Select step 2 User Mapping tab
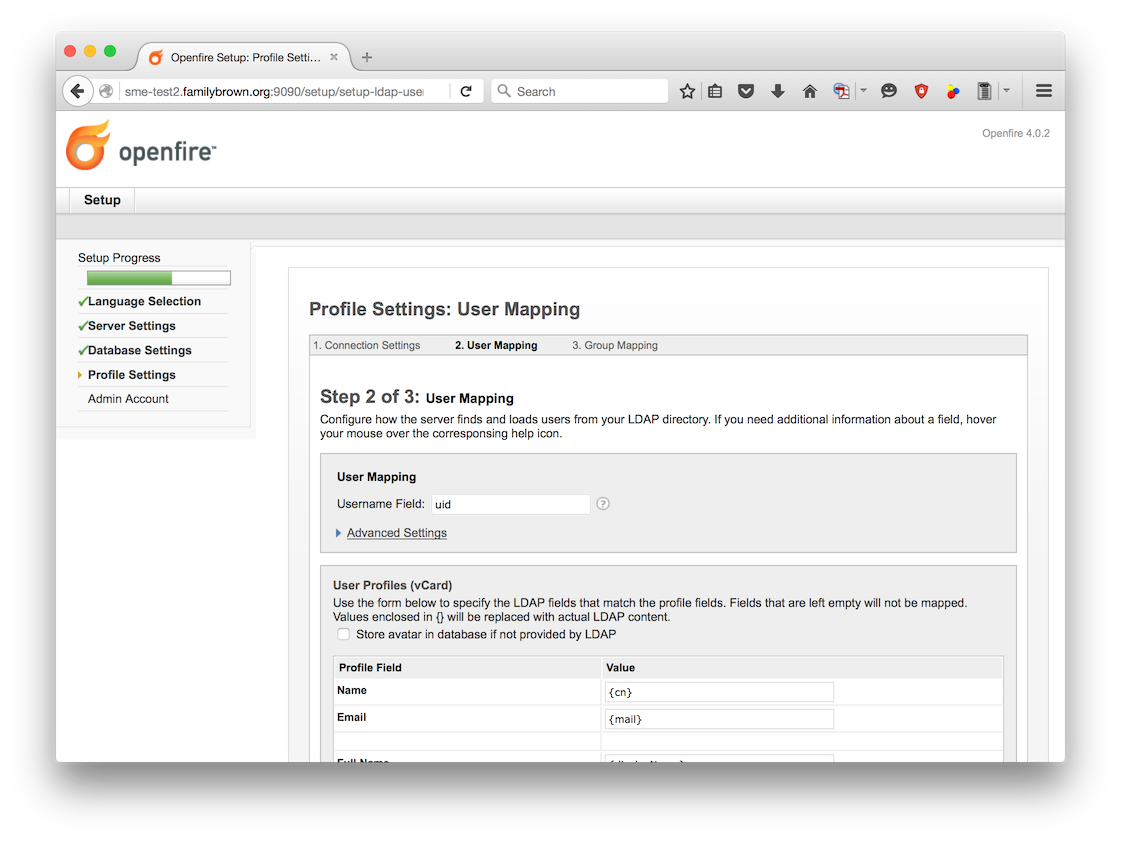The image size is (1121, 842). (x=496, y=345)
